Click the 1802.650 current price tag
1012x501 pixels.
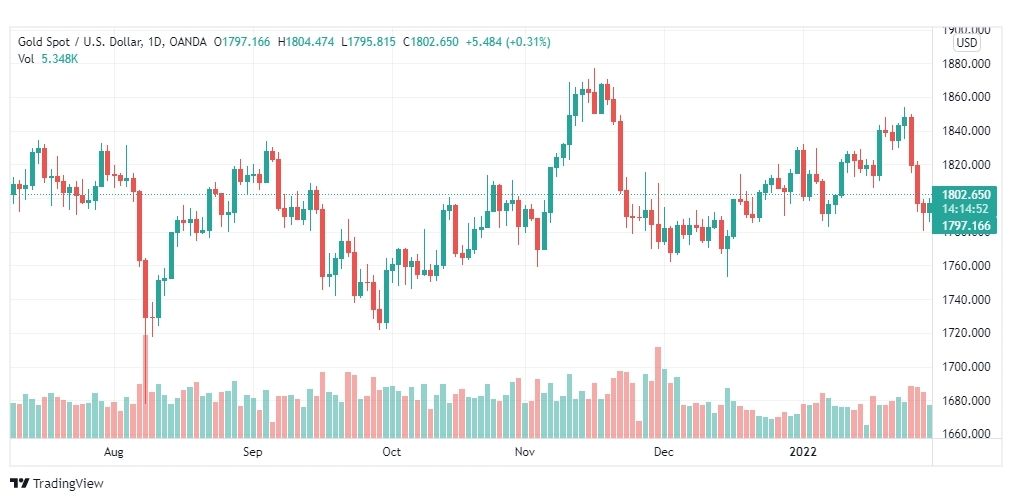click(965, 194)
